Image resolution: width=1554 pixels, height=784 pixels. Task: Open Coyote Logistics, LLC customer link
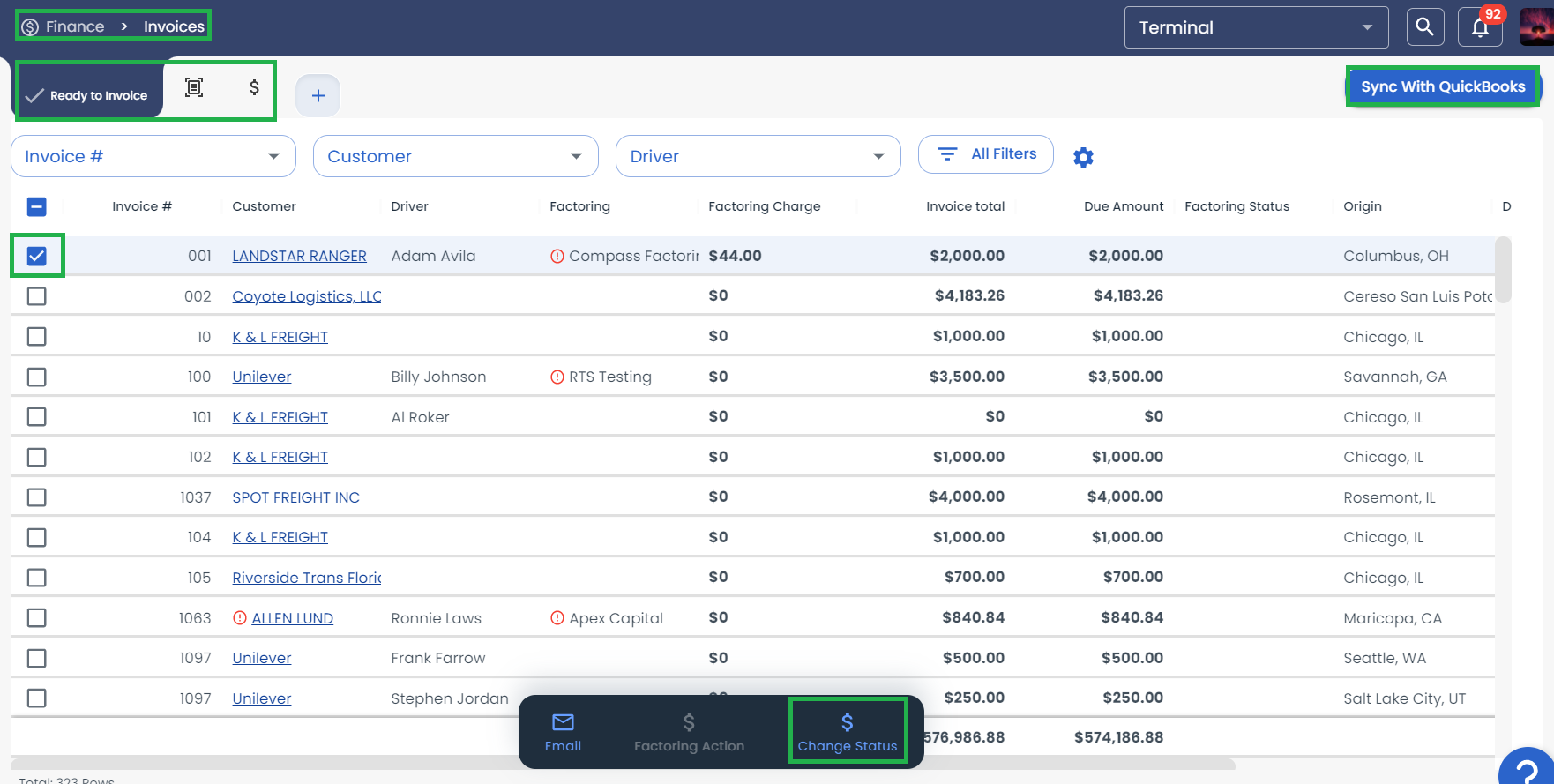click(307, 296)
